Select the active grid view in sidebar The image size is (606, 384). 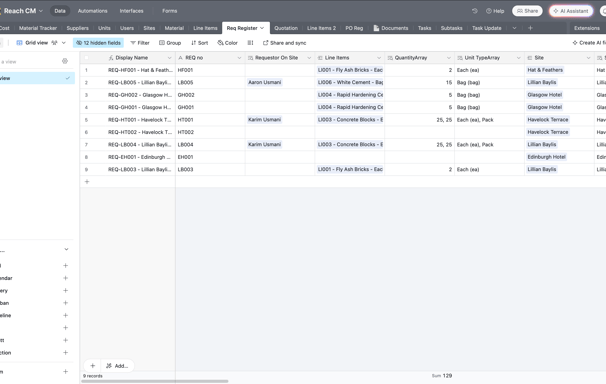(x=37, y=78)
